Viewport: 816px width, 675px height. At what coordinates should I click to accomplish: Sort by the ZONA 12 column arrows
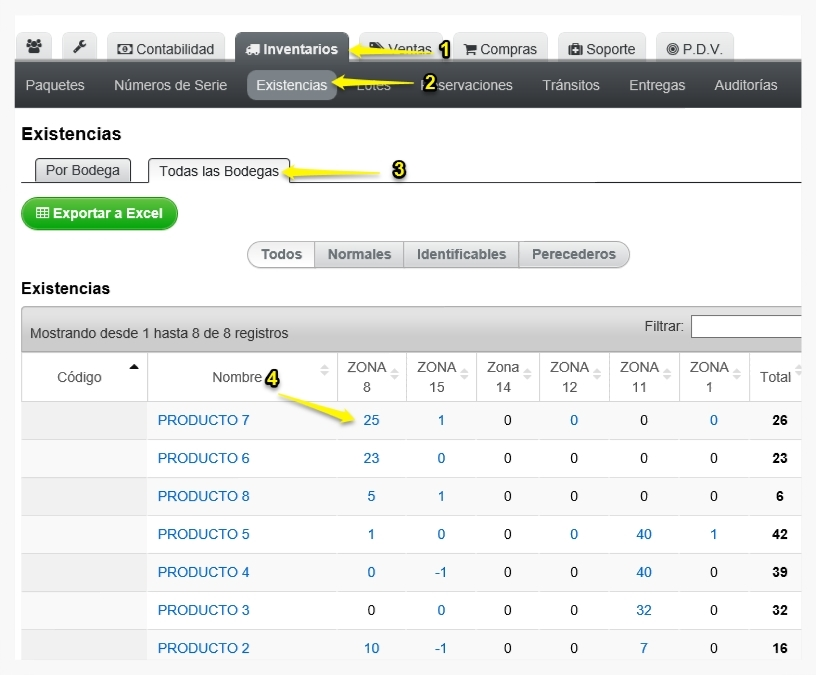597,374
